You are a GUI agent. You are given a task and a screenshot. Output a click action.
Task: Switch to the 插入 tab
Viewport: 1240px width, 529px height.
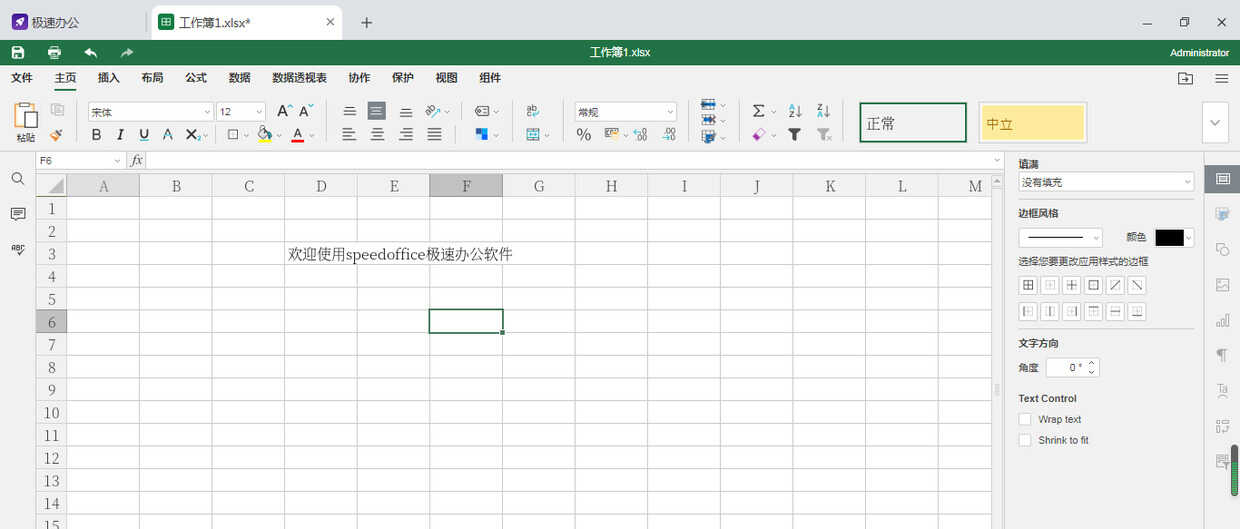point(108,78)
